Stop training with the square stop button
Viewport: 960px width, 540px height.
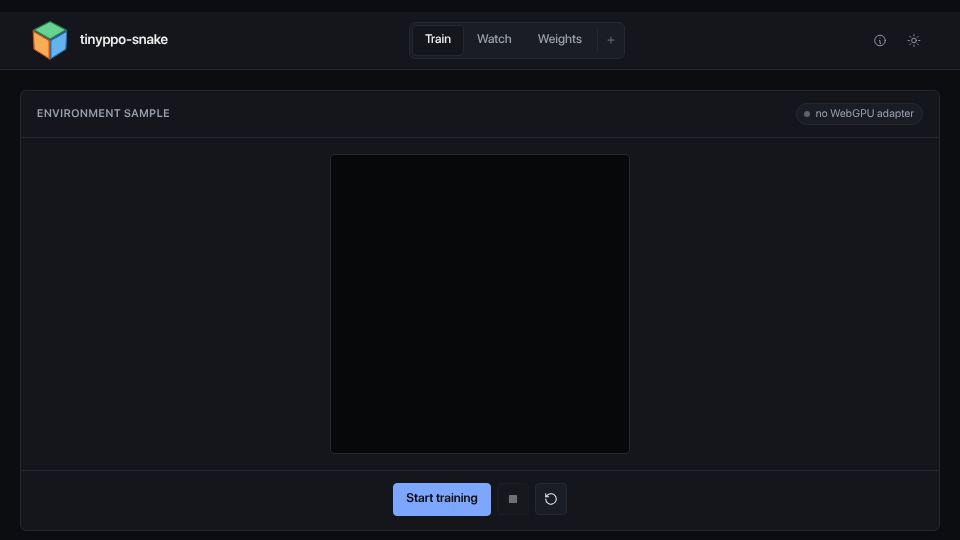tap(513, 499)
